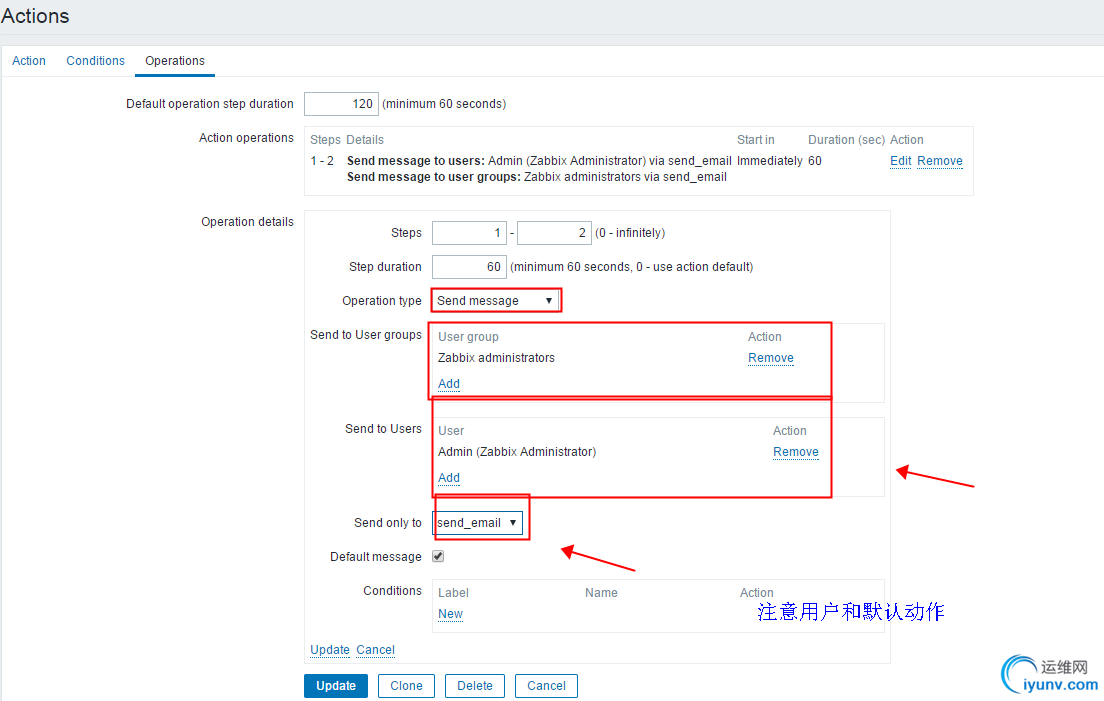Screen dimensions: 1104x701
Task: Click the 'Start in' column header
Action: [755, 139]
